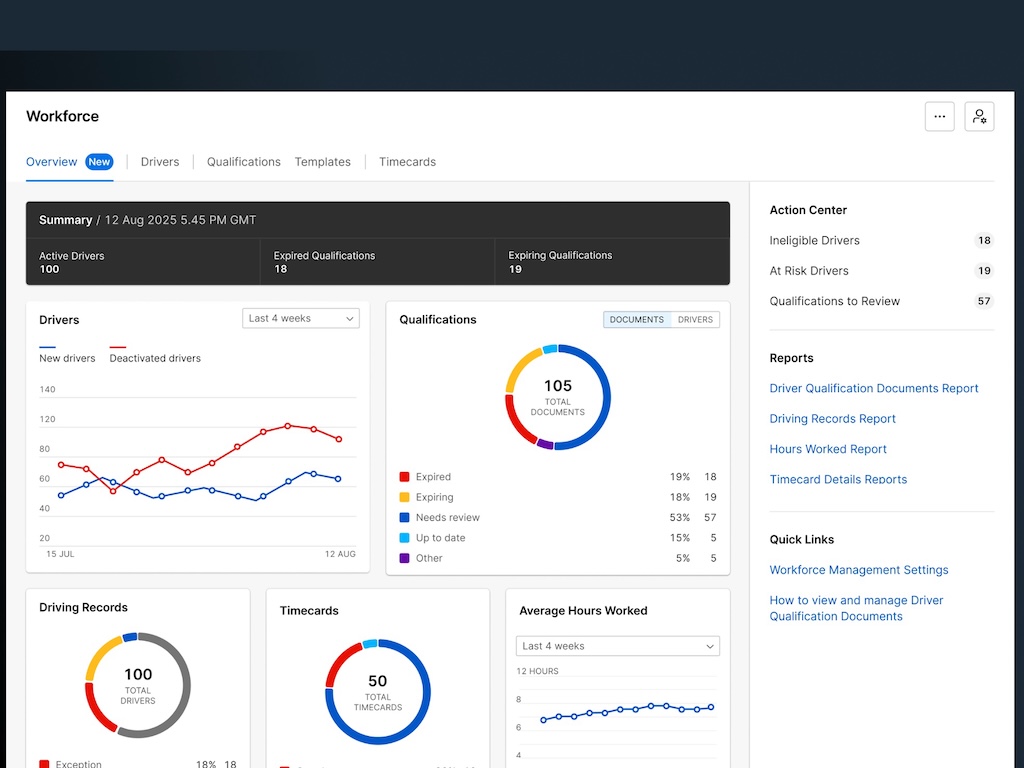Click the New badge beside Overview

[99, 162]
